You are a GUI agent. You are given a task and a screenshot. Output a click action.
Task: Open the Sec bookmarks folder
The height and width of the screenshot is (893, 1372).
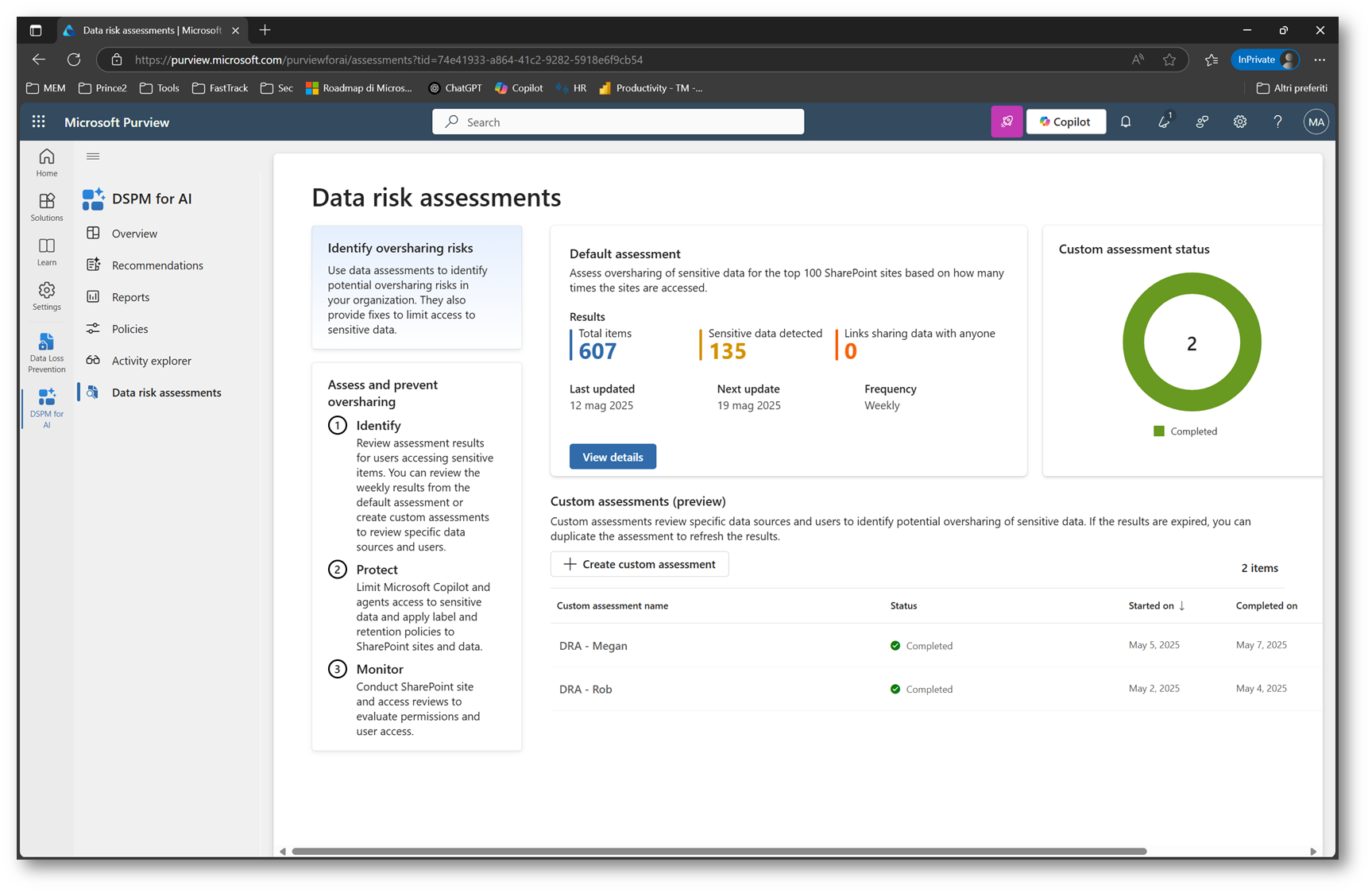[x=276, y=88]
